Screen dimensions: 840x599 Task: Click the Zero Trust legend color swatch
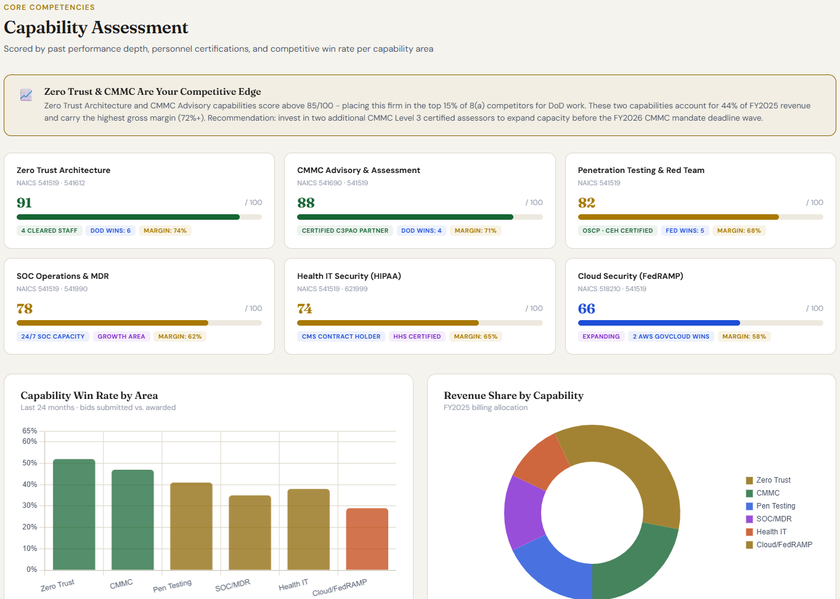pos(749,480)
